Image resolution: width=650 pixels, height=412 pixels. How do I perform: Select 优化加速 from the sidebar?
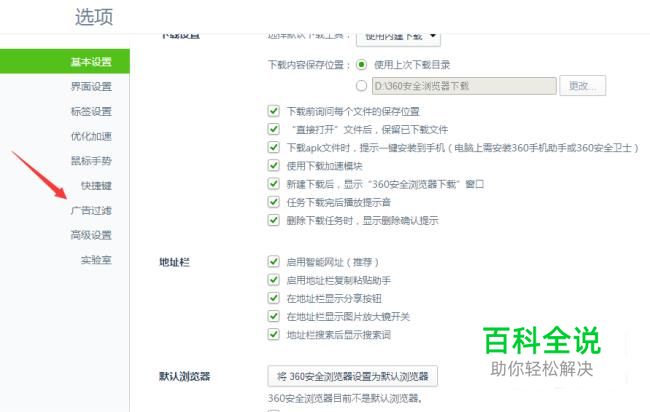click(x=91, y=136)
